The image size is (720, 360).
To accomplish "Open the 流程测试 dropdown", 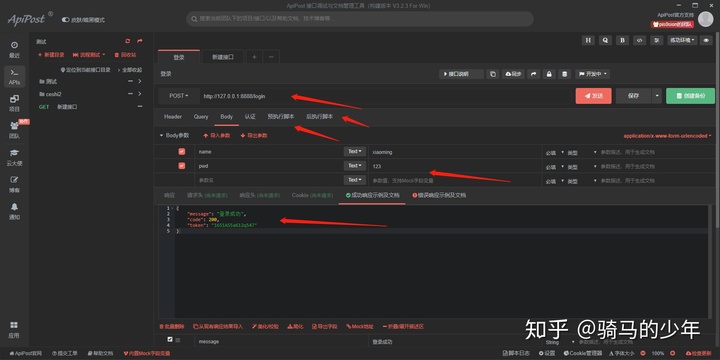I will click(x=89, y=55).
